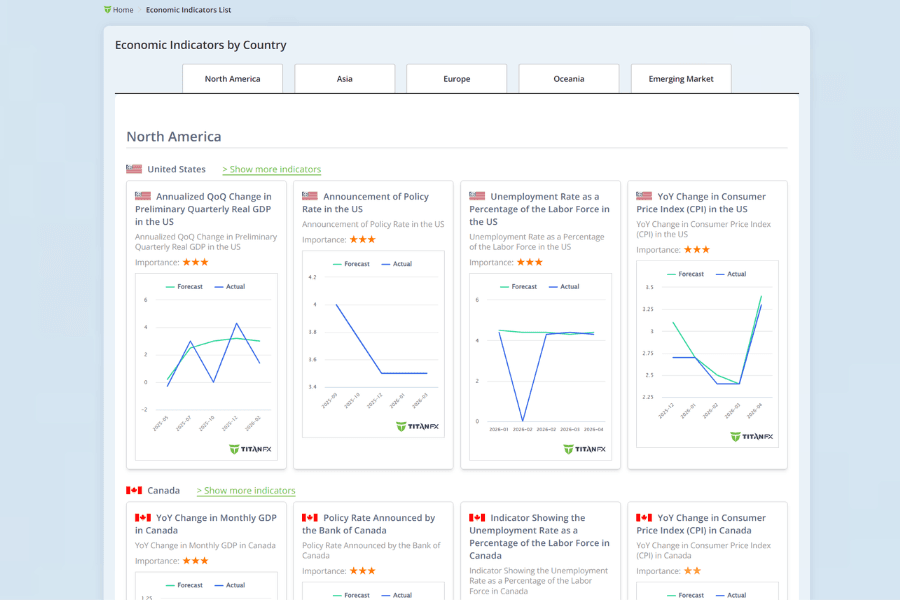Click importance stars on US CPI card
This screenshot has width=900, height=600.
696,250
